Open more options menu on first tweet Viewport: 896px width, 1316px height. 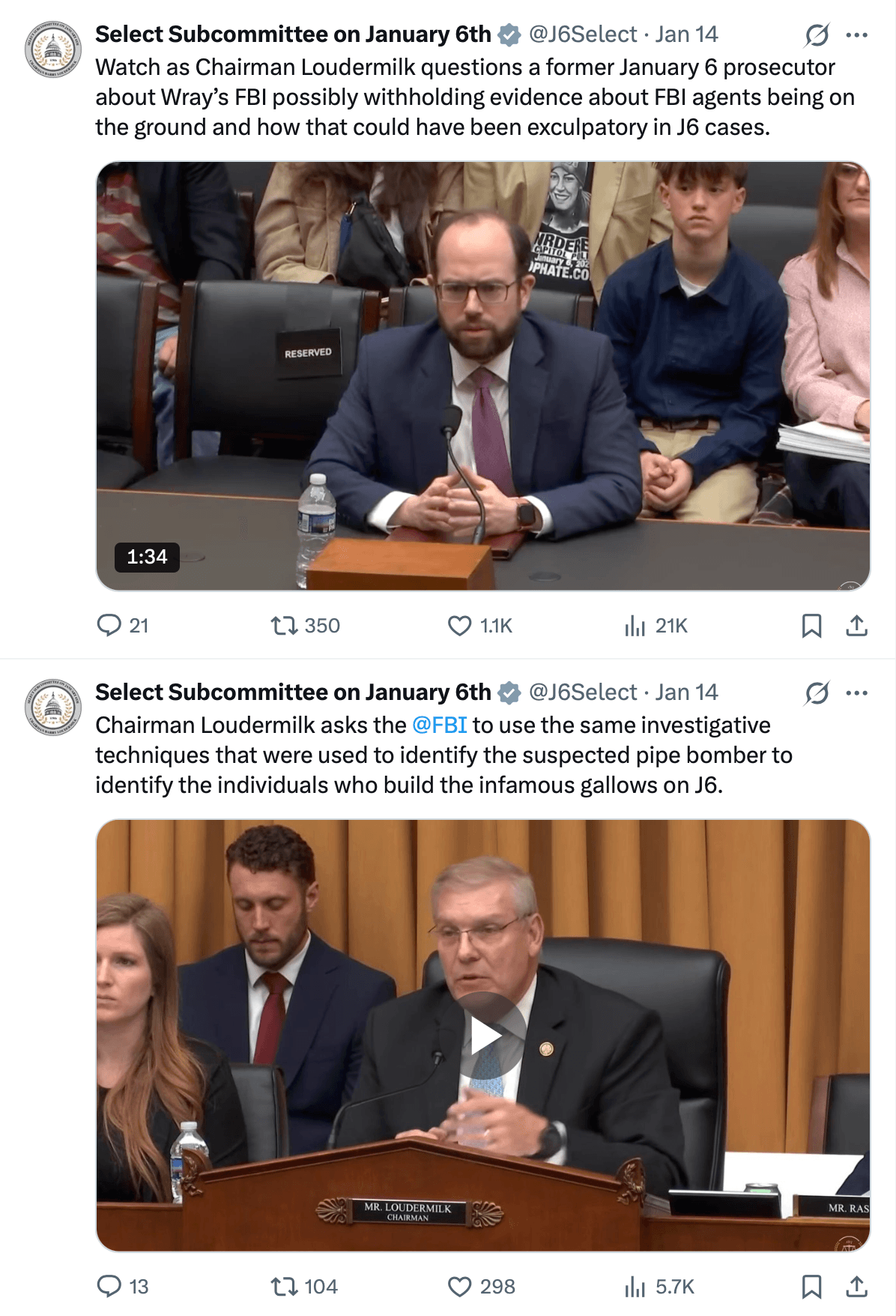pos(856,34)
